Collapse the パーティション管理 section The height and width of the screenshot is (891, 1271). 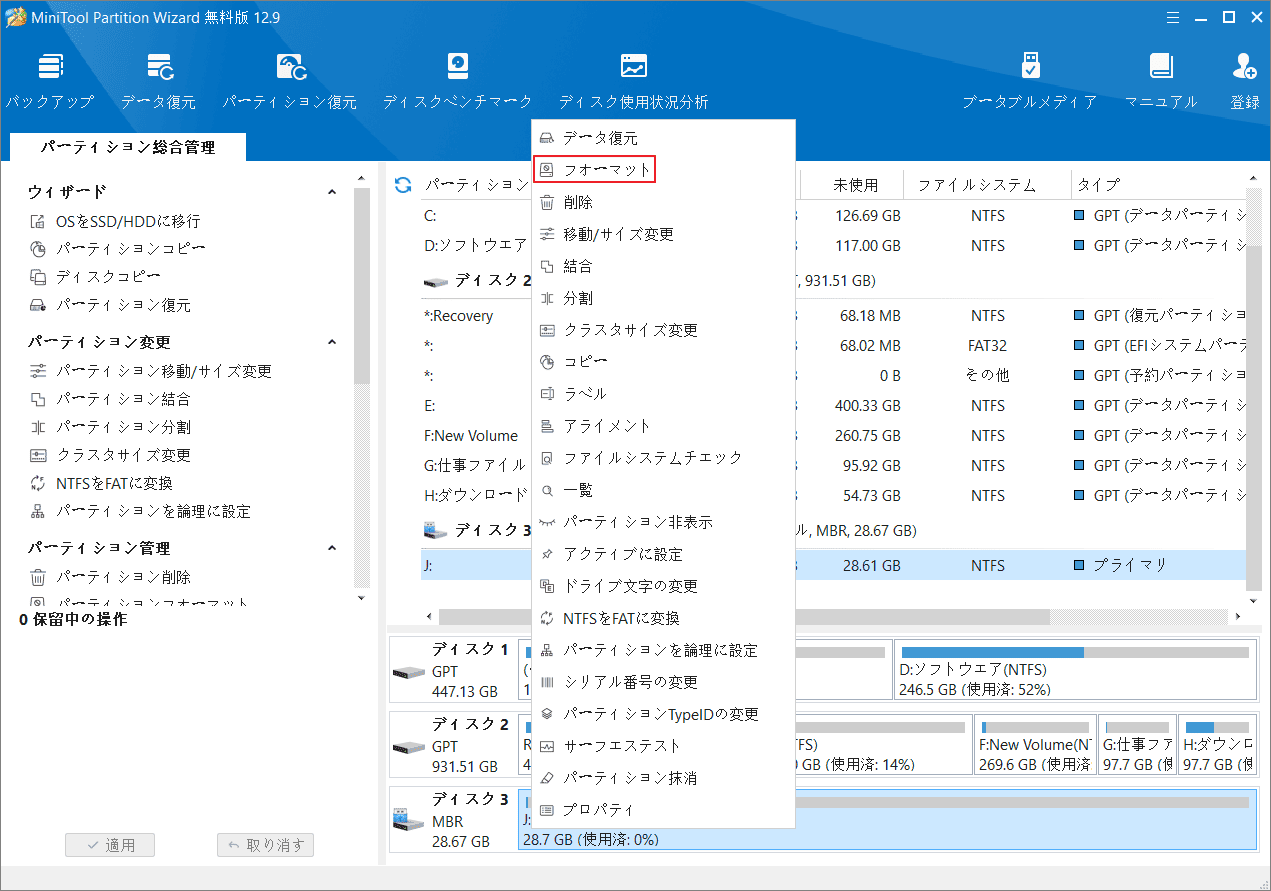point(333,548)
